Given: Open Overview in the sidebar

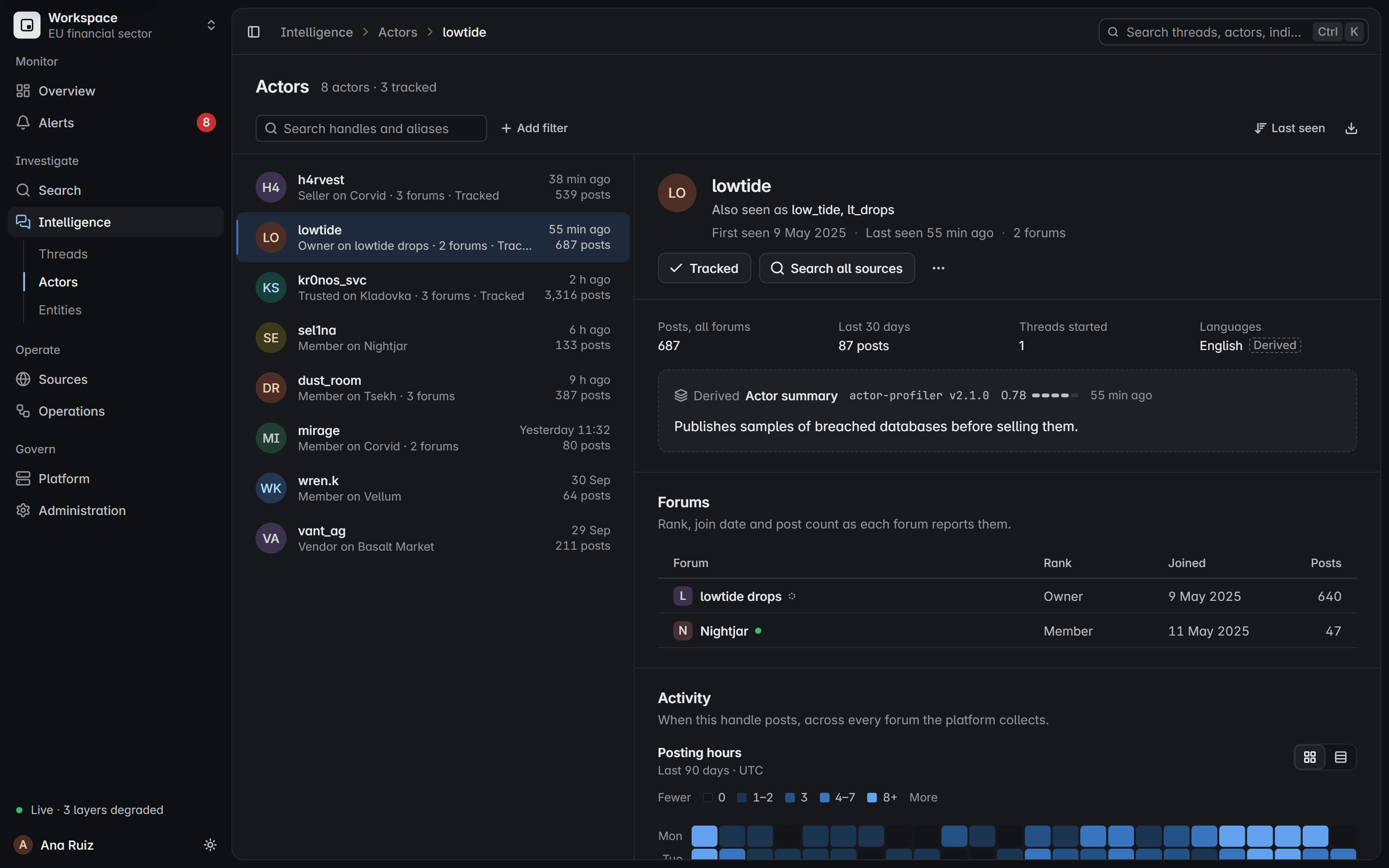Looking at the screenshot, I should tap(115, 91).
